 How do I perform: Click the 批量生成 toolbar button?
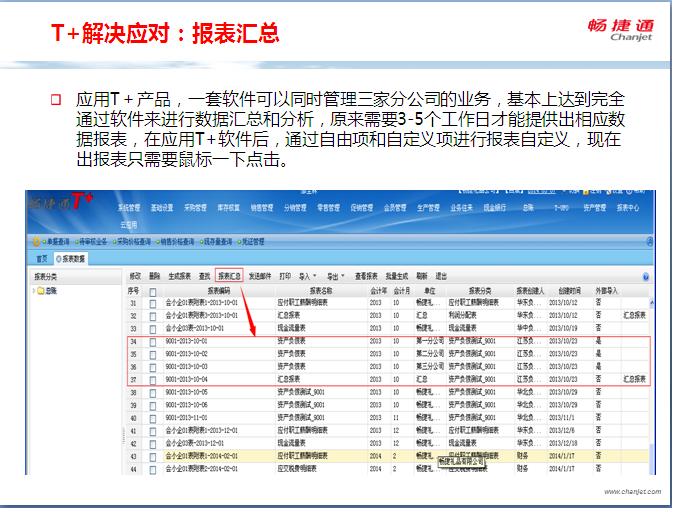pos(397,276)
